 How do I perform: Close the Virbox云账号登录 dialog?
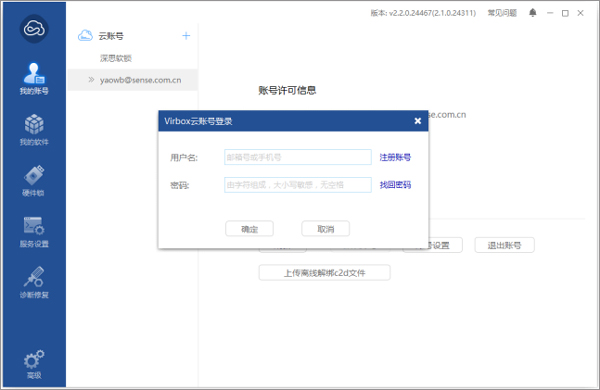[418, 121]
